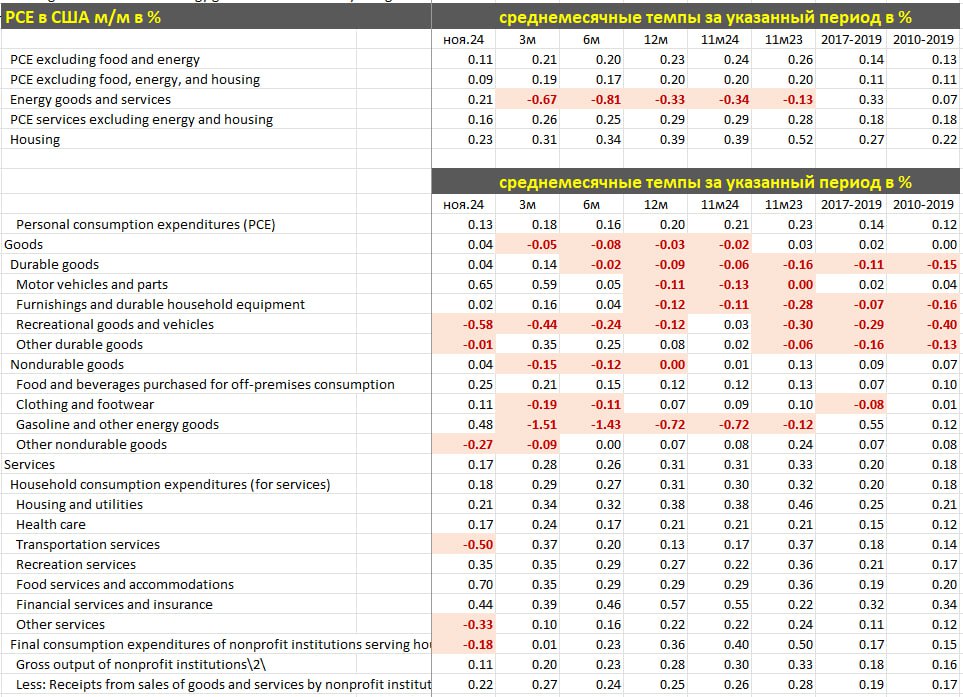Select the 'ноя.24' header in the top table
This screenshot has width=963, height=697.
pyautogui.click(x=464, y=40)
